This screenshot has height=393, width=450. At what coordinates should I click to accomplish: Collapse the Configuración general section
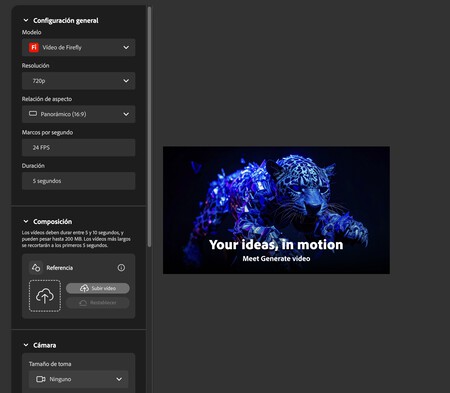click(26, 20)
